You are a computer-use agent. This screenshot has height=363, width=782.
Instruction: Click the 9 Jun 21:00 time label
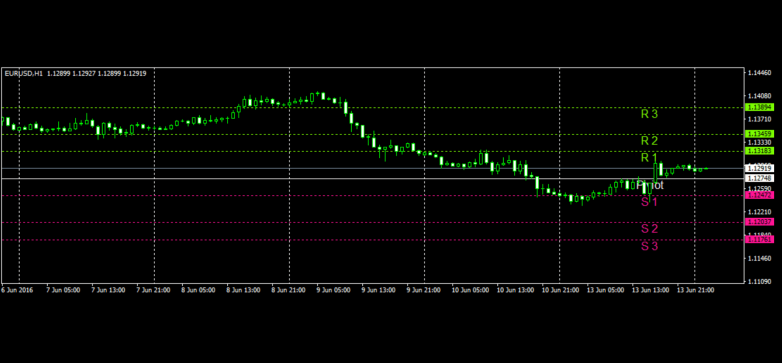point(423,290)
